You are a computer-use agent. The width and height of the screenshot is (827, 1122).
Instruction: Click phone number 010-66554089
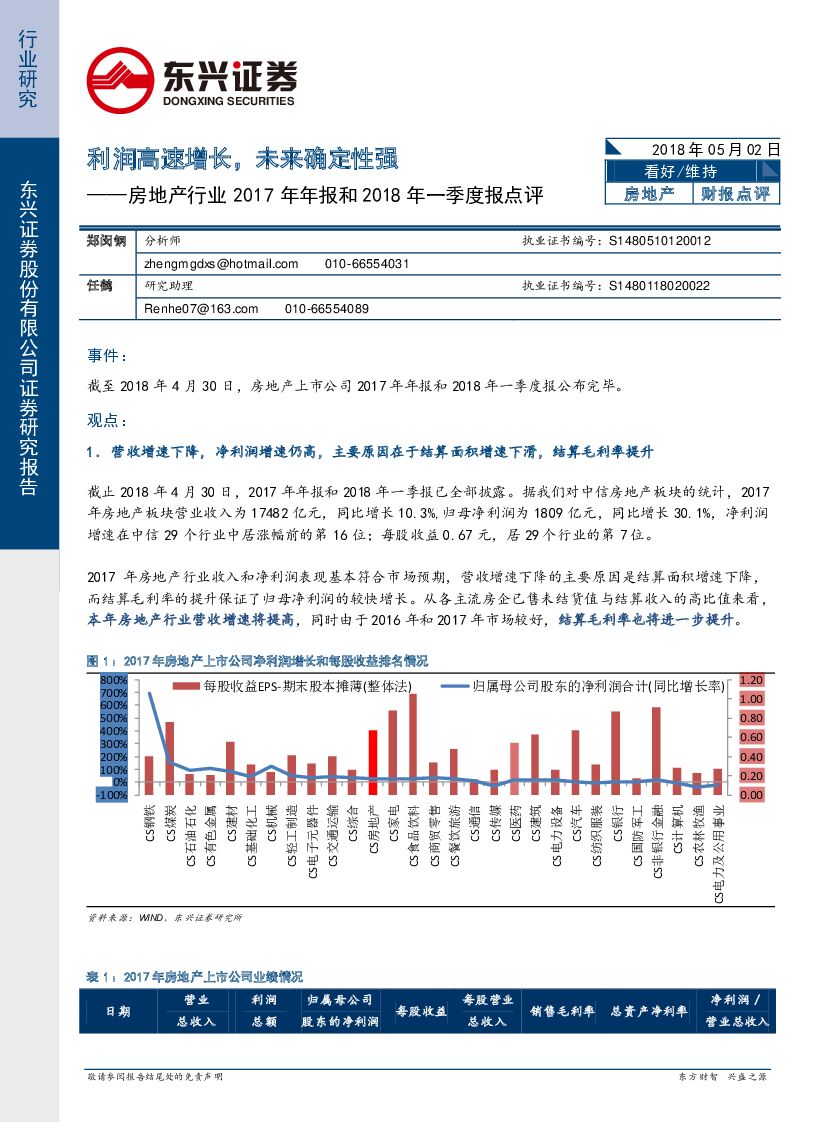[x=326, y=309]
